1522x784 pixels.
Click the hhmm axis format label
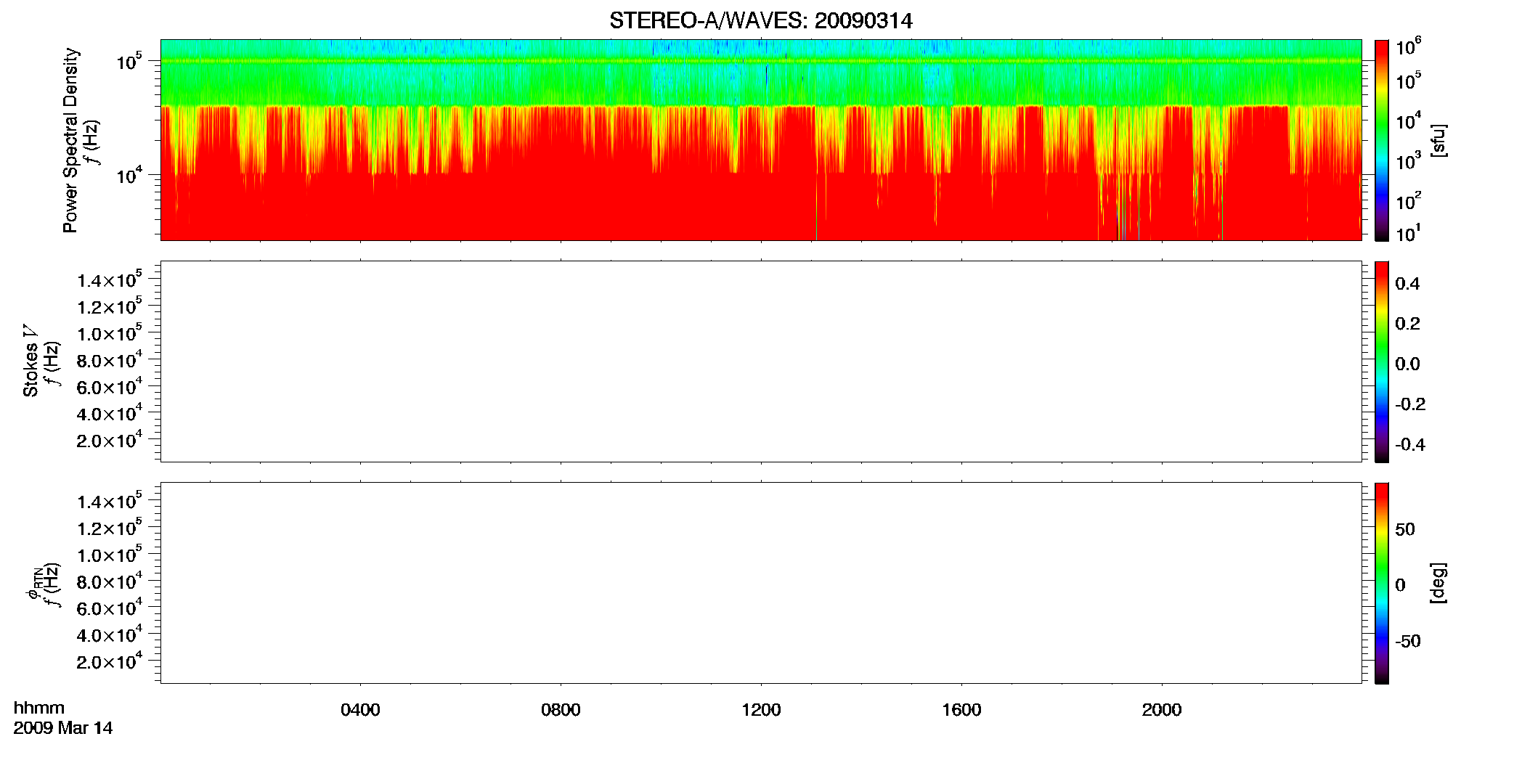tap(38, 708)
